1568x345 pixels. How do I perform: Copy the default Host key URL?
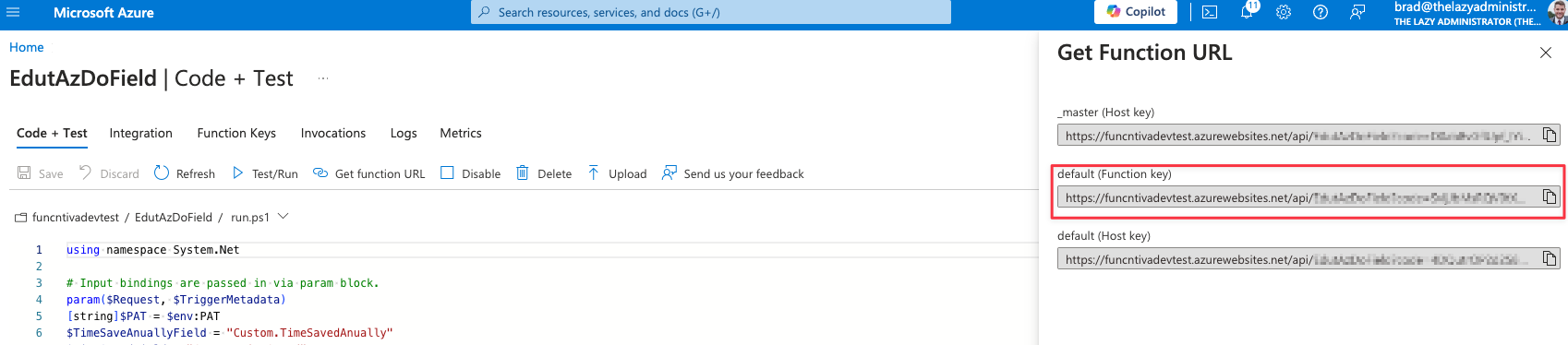pyautogui.click(x=1550, y=259)
